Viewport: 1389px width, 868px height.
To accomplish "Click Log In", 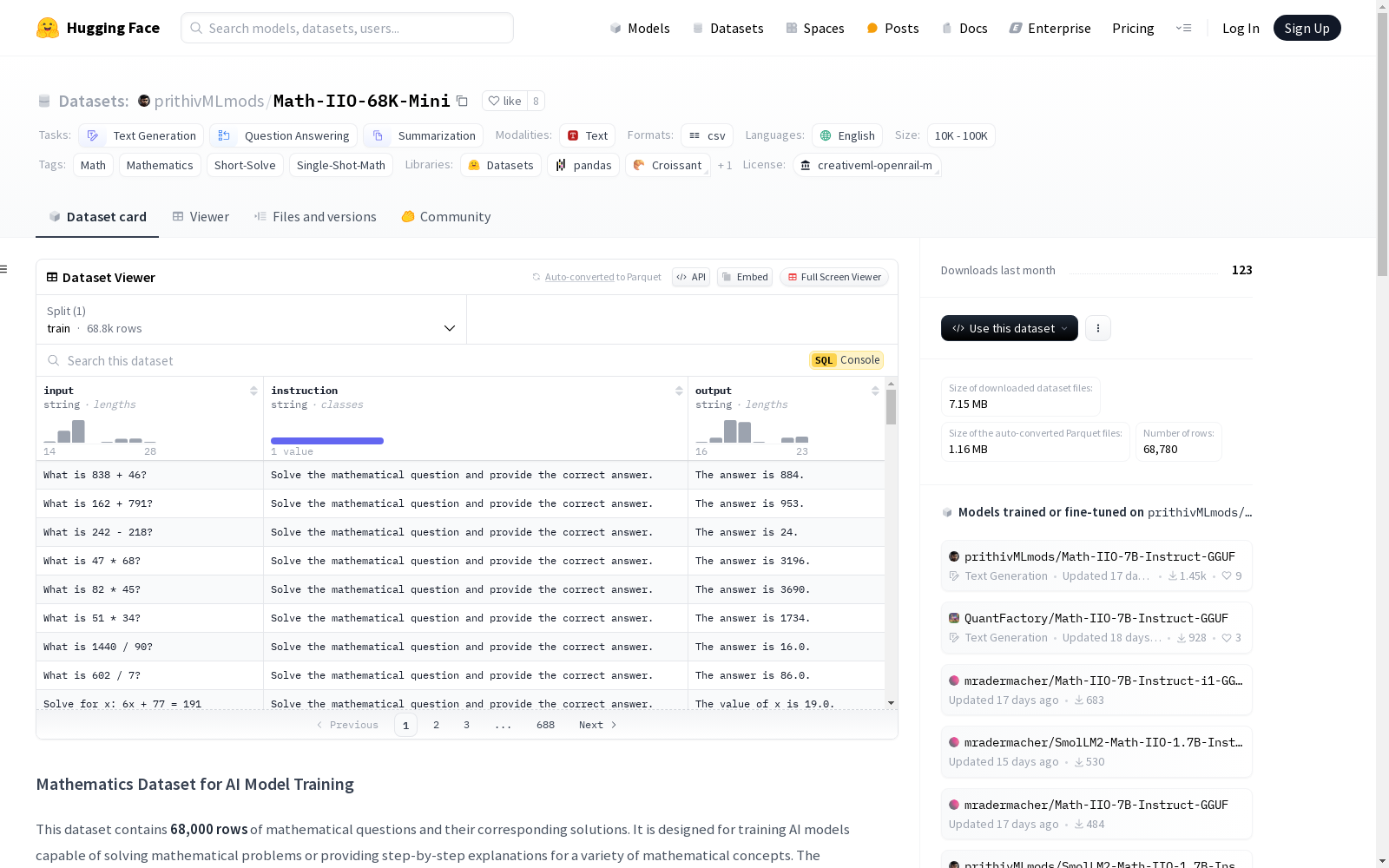I will (1241, 28).
